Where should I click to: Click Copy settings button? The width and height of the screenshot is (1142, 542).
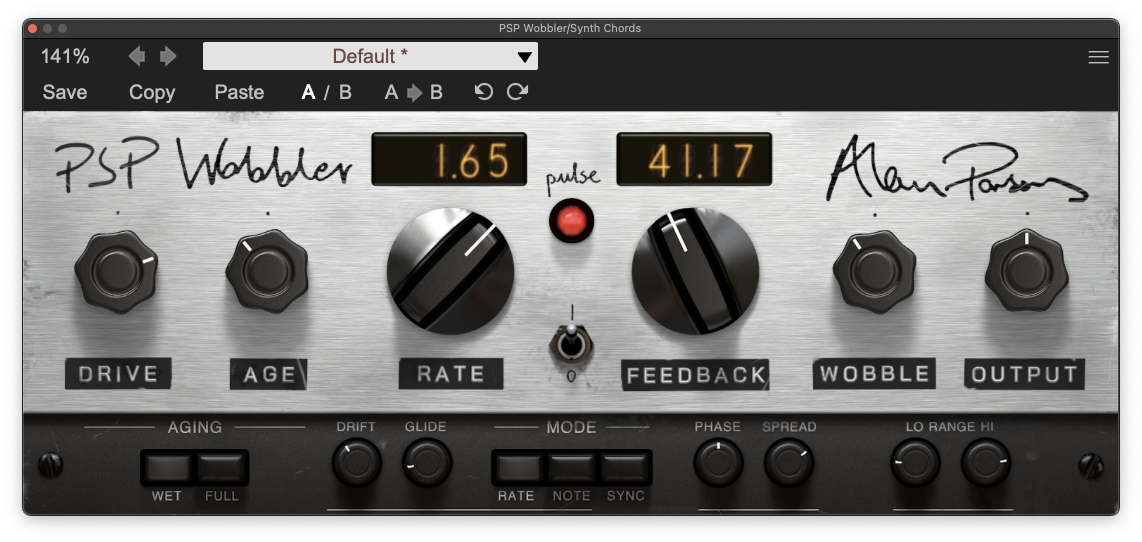(x=152, y=93)
